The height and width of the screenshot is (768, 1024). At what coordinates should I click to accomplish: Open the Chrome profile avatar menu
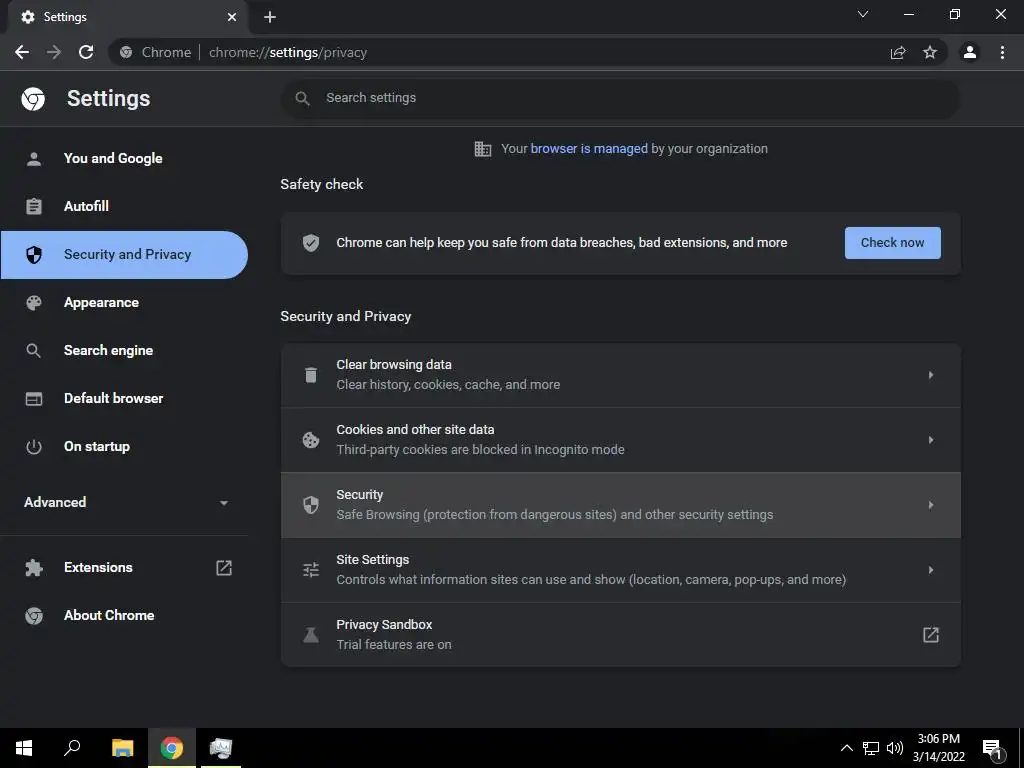tap(970, 52)
